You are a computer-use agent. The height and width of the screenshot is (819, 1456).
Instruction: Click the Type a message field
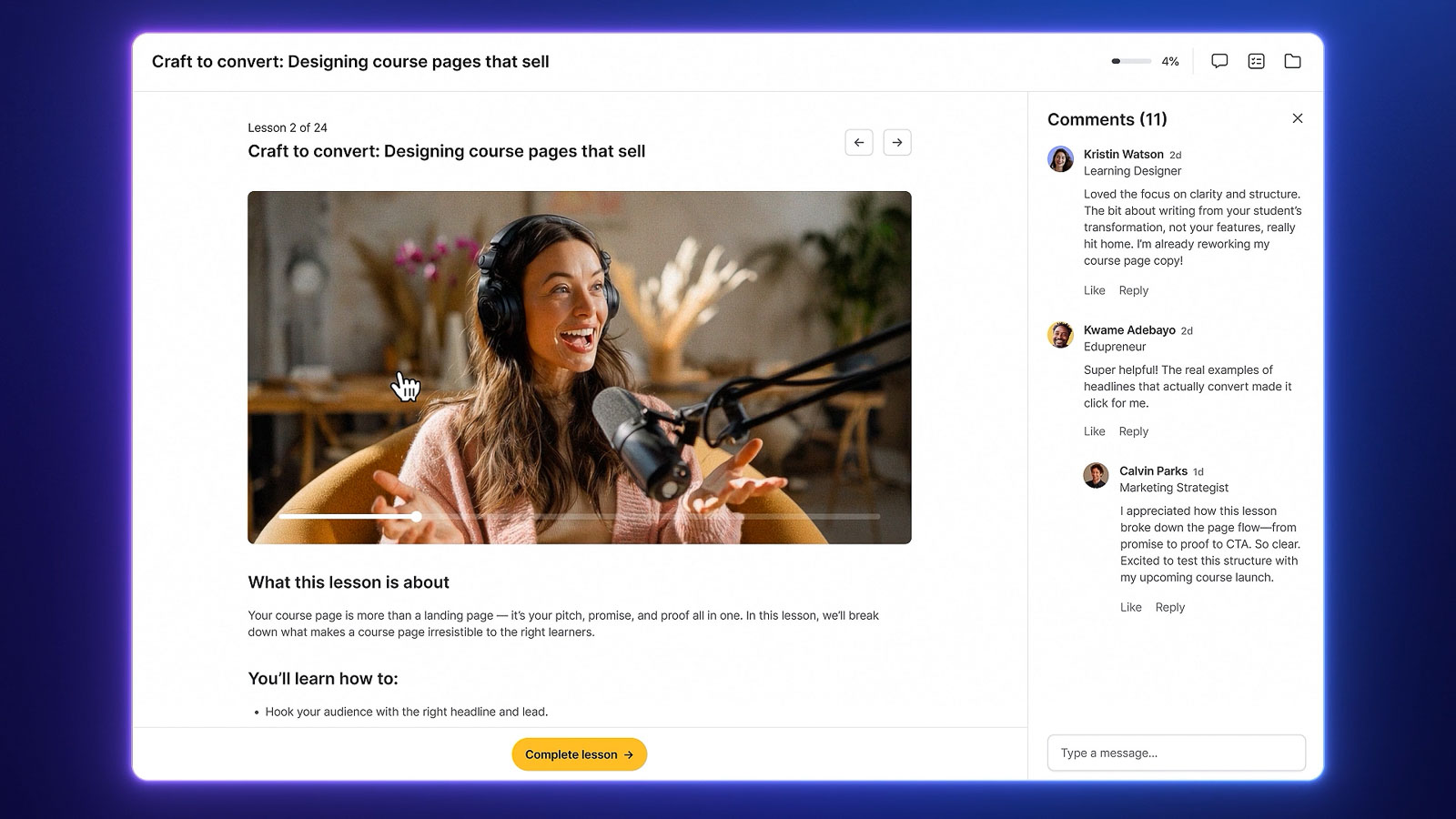click(1176, 753)
